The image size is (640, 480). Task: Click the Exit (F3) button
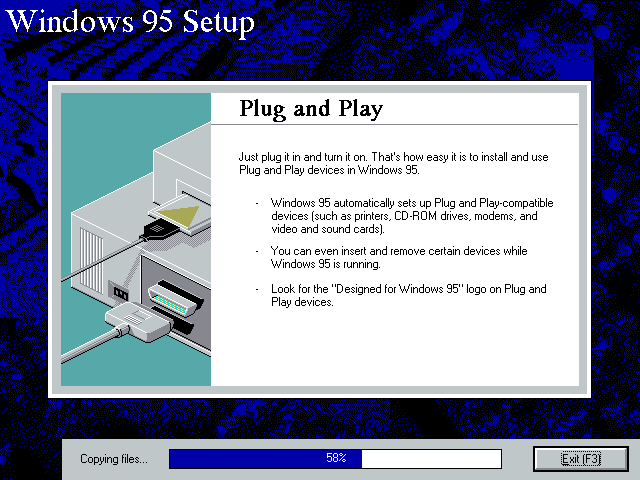(x=580, y=459)
